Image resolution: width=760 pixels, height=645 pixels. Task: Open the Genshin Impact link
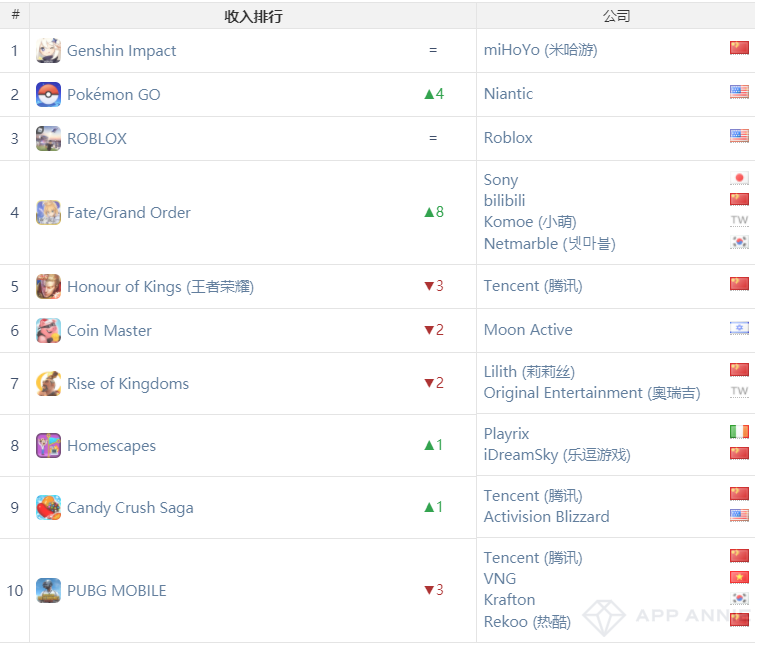[x=121, y=51]
